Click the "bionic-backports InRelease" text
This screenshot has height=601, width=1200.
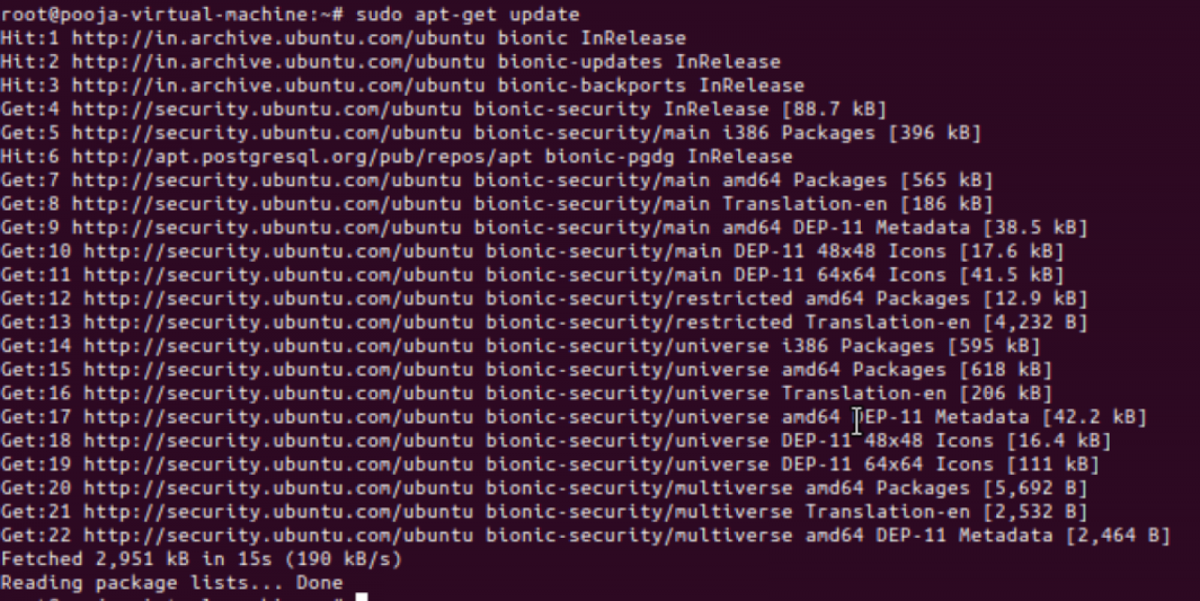click(x=638, y=86)
